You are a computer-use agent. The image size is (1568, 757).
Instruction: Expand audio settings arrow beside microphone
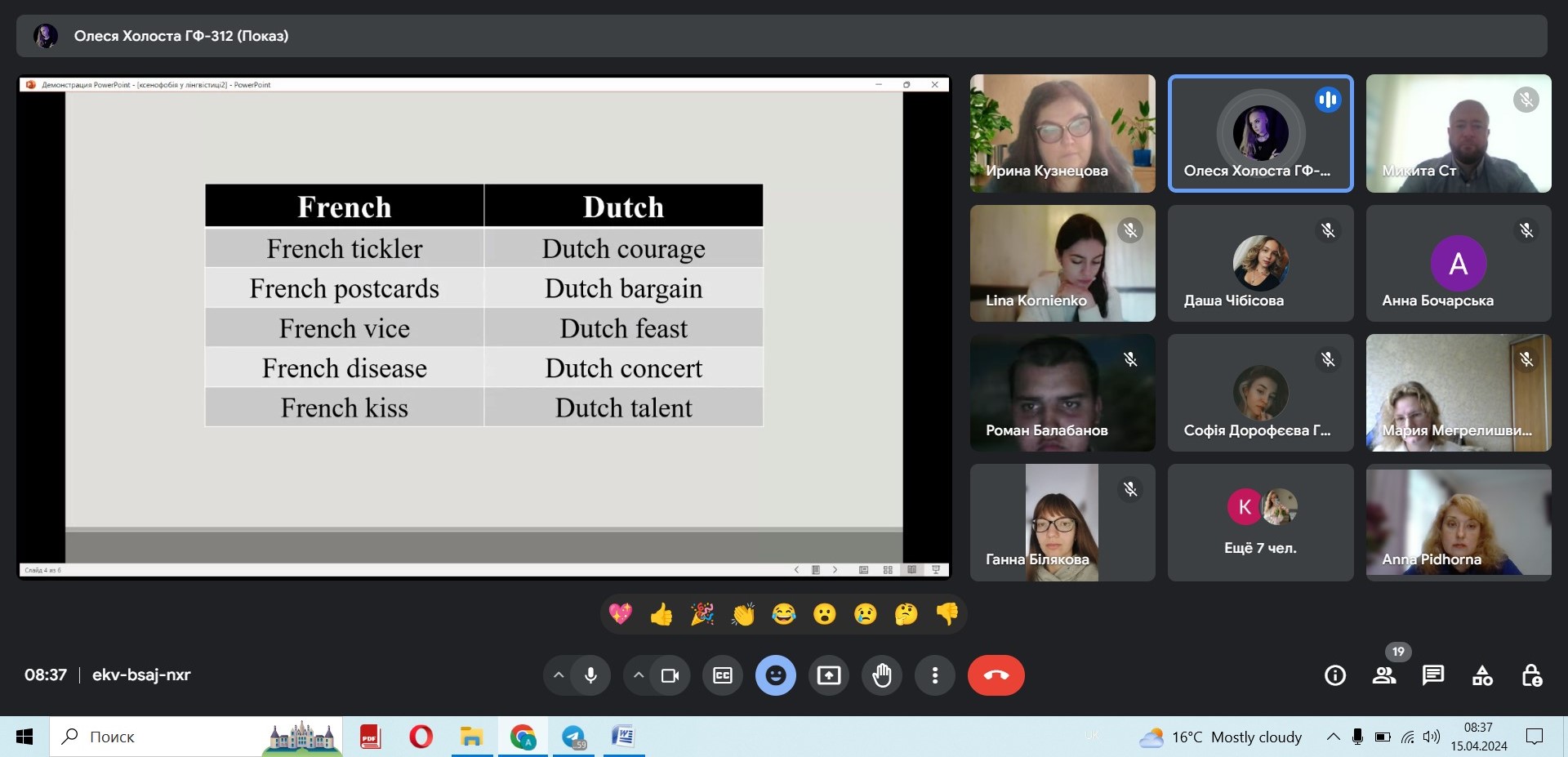[559, 675]
